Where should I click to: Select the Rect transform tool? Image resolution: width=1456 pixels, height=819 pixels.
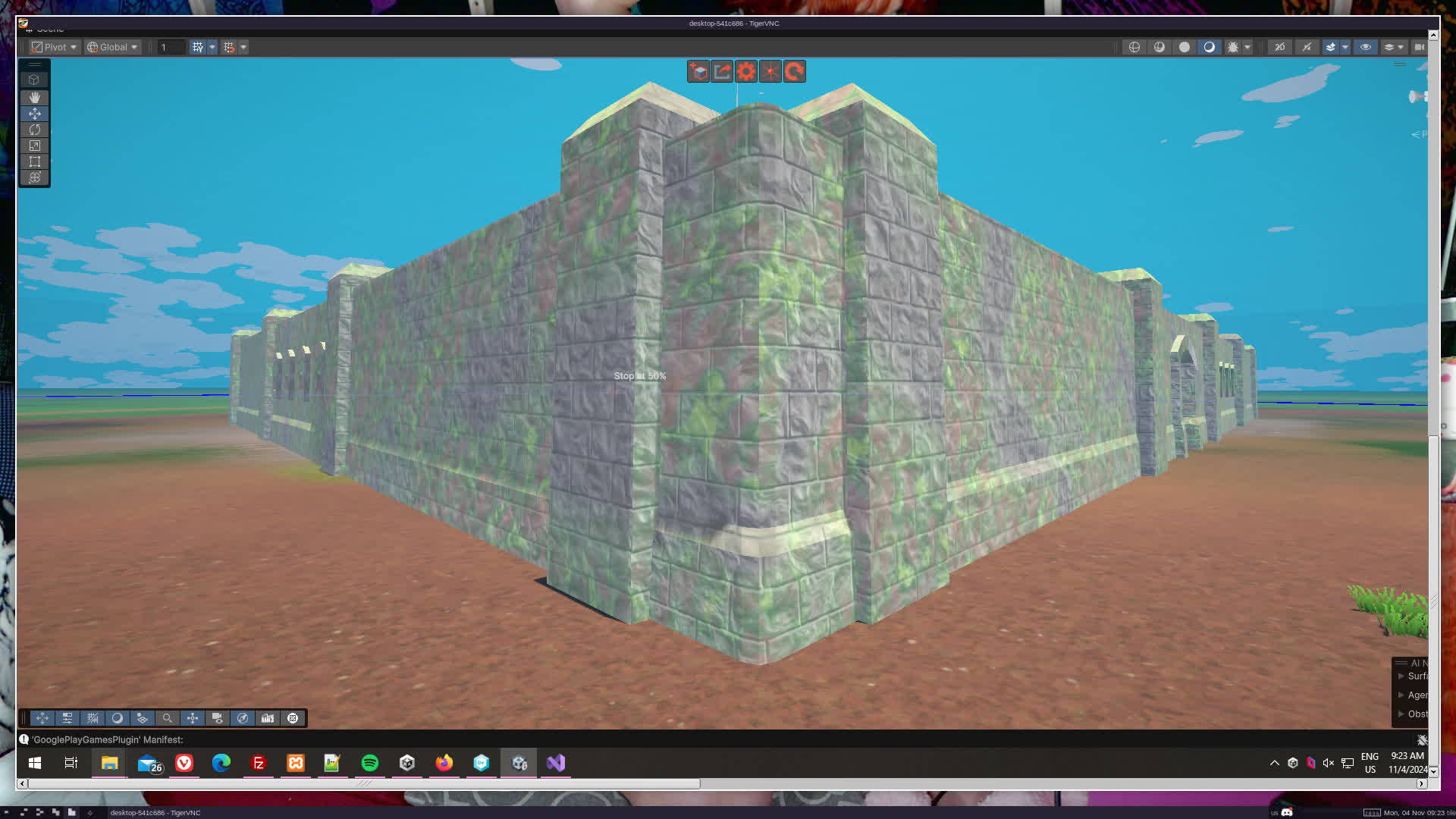(x=34, y=162)
